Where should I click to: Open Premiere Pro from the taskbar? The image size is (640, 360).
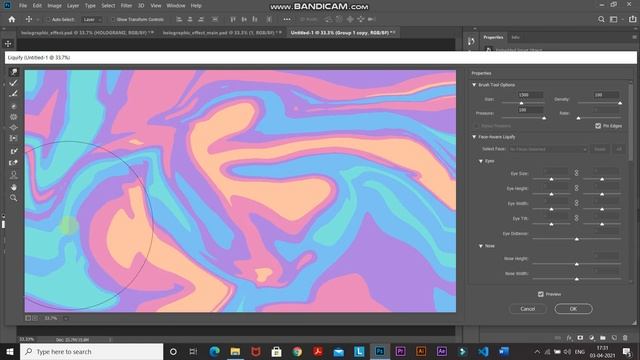click(400, 351)
